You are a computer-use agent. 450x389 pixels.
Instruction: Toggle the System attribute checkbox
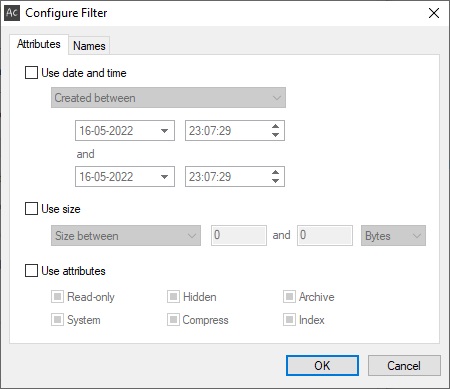coord(57,320)
